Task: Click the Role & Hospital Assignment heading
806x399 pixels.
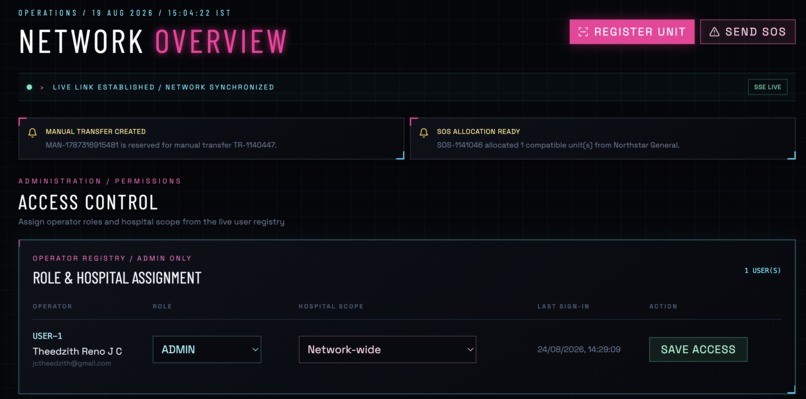Action: pos(117,278)
